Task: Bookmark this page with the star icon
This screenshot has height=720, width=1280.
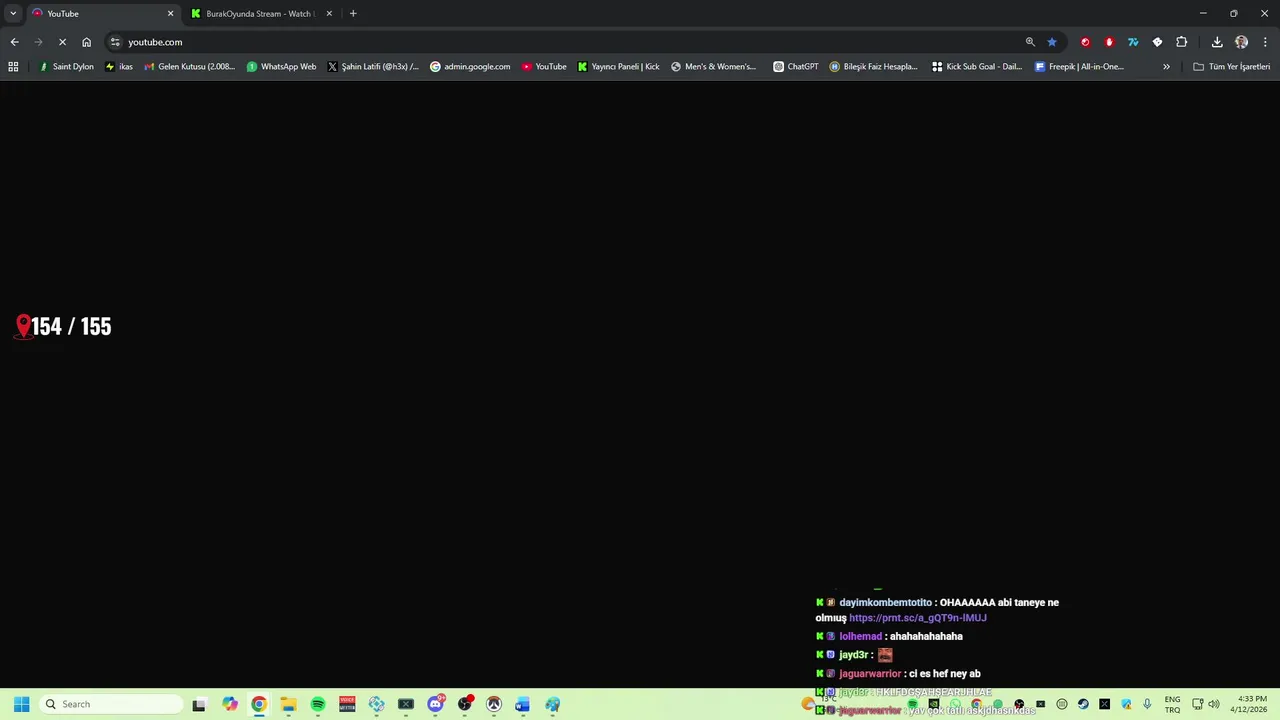Action: point(1052,42)
